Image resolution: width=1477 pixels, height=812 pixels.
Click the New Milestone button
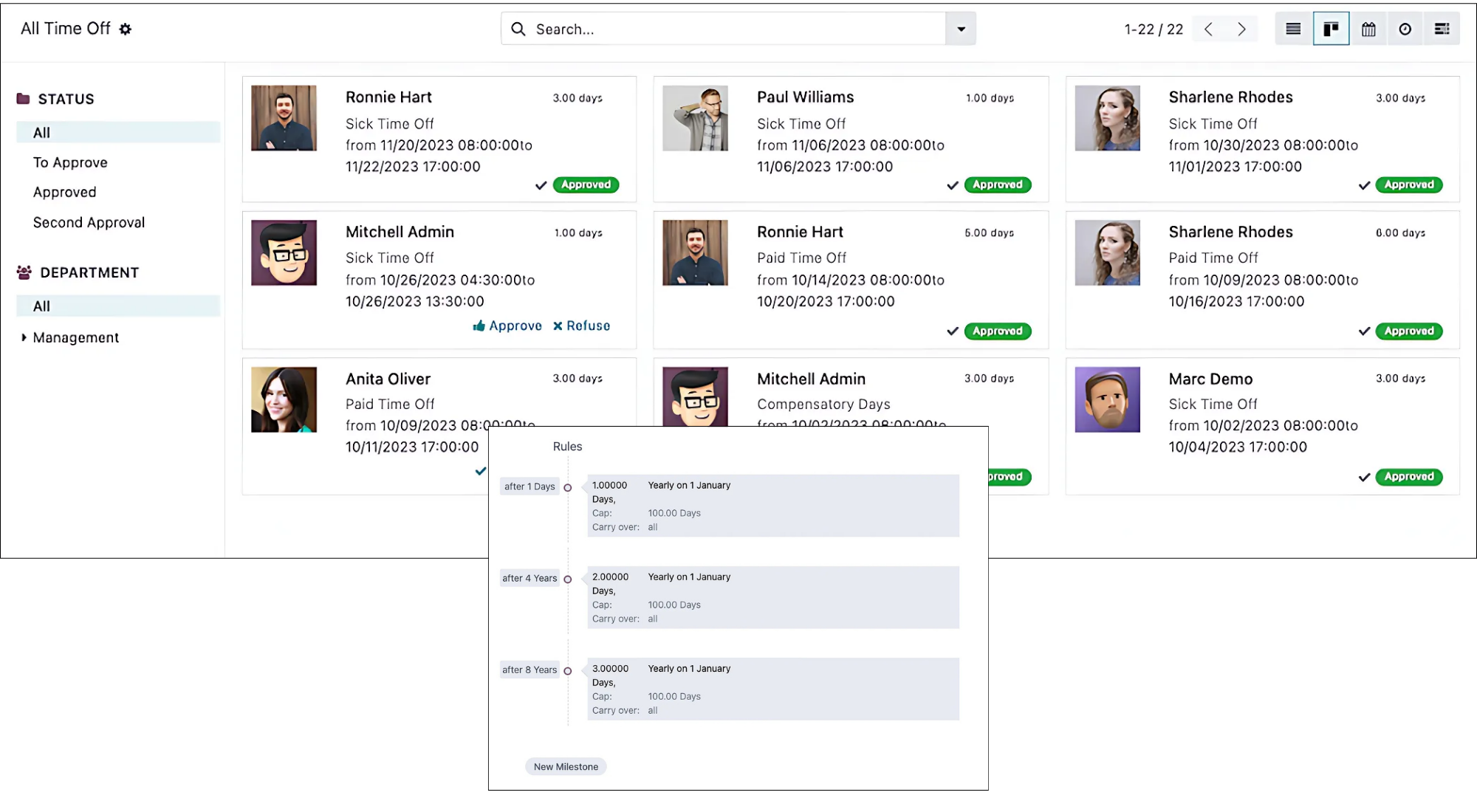(566, 766)
